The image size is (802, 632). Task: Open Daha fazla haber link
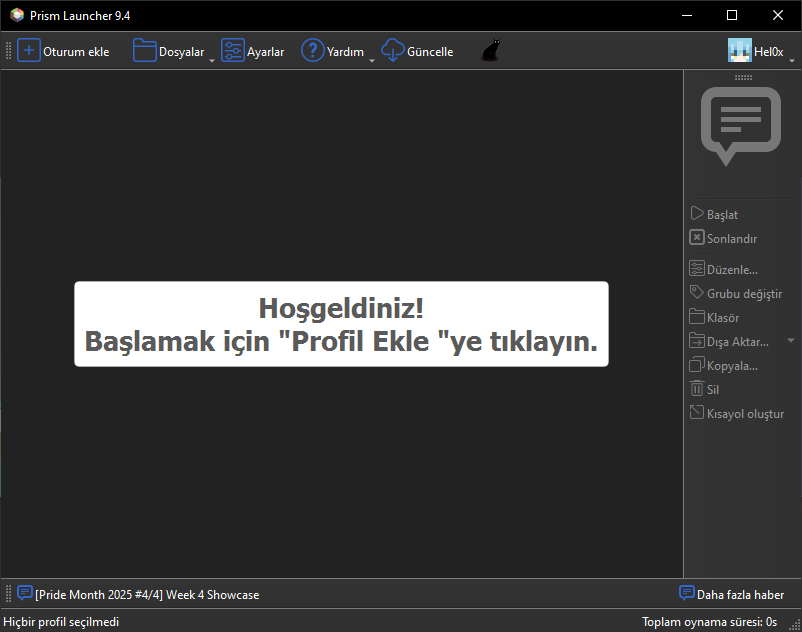[x=740, y=595]
